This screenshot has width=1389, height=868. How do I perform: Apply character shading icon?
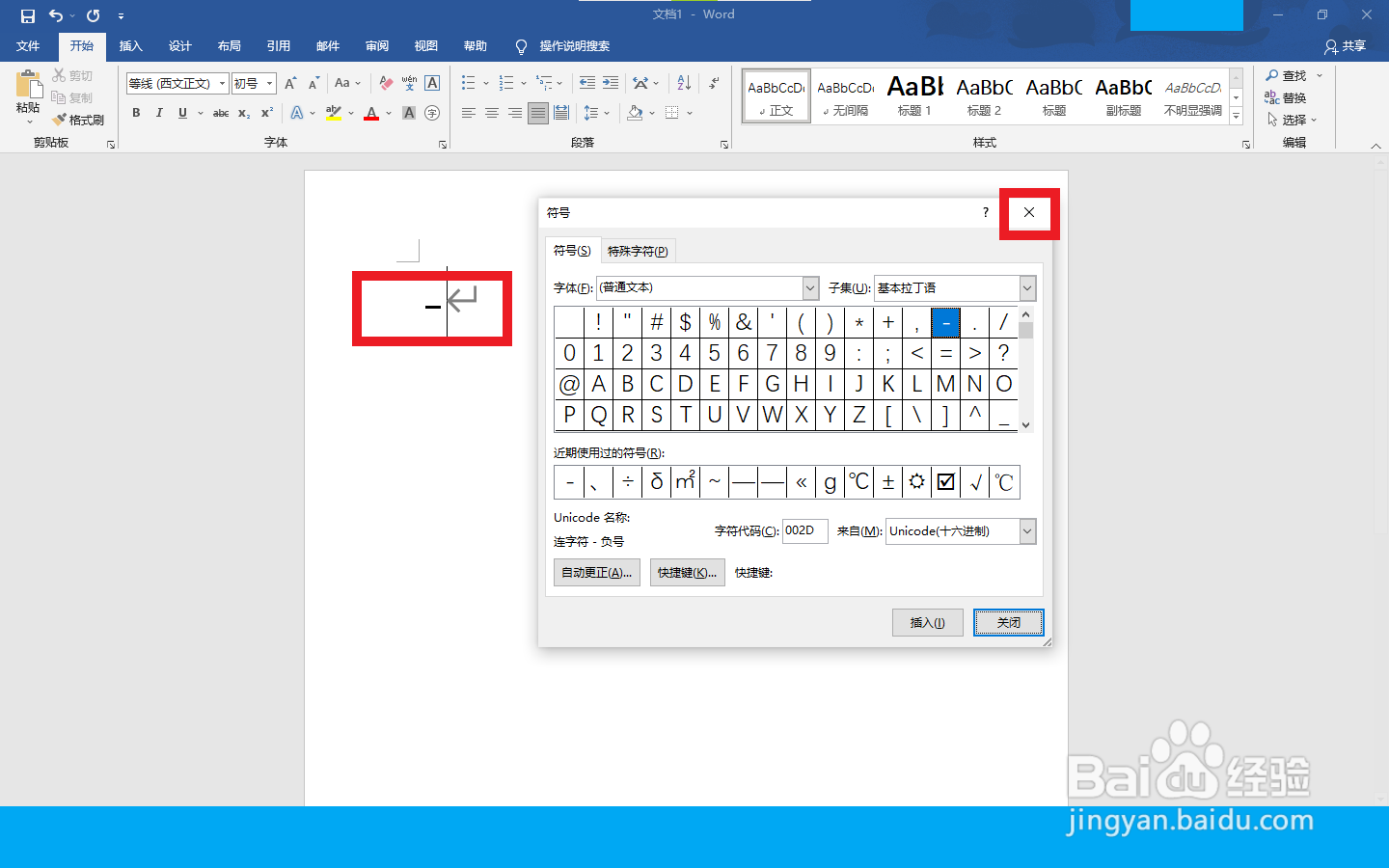point(409,113)
